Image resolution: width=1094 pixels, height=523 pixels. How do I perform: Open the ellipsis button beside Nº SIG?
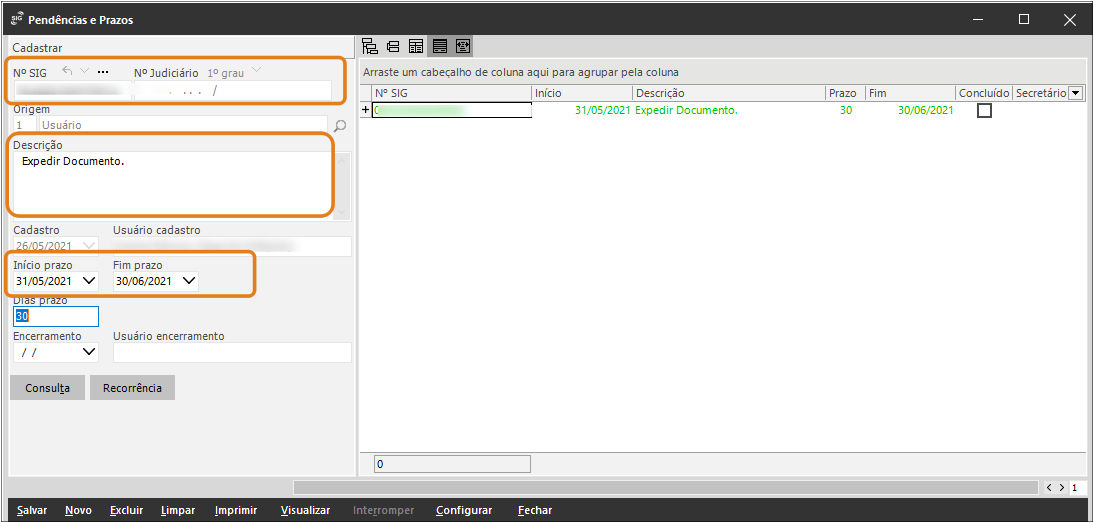tap(103, 72)
